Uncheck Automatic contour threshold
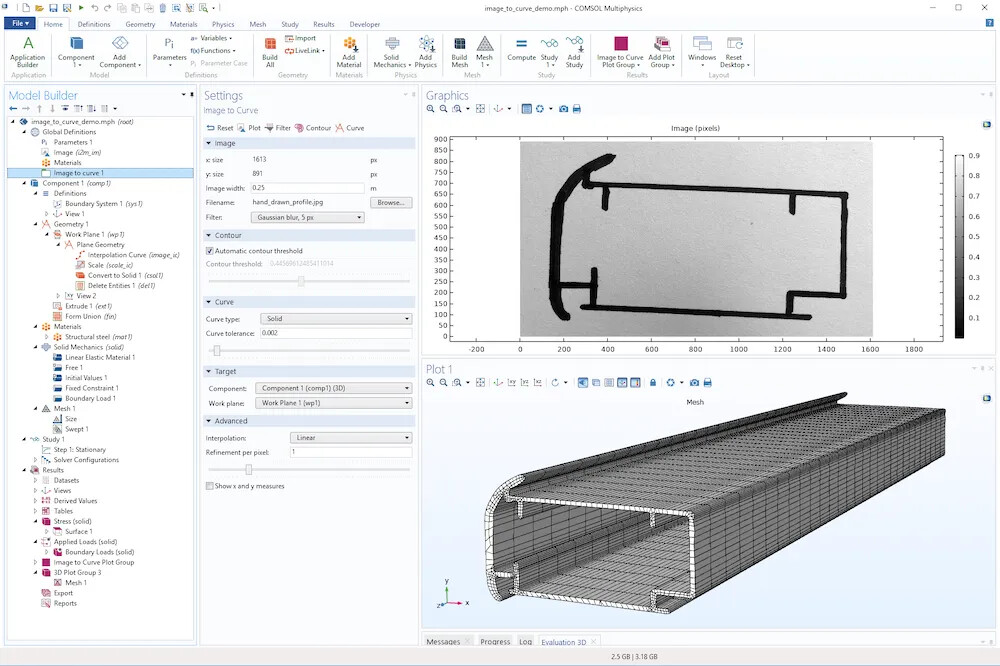Viewport: 1000px width, 666px height. (x=210, y=251)
